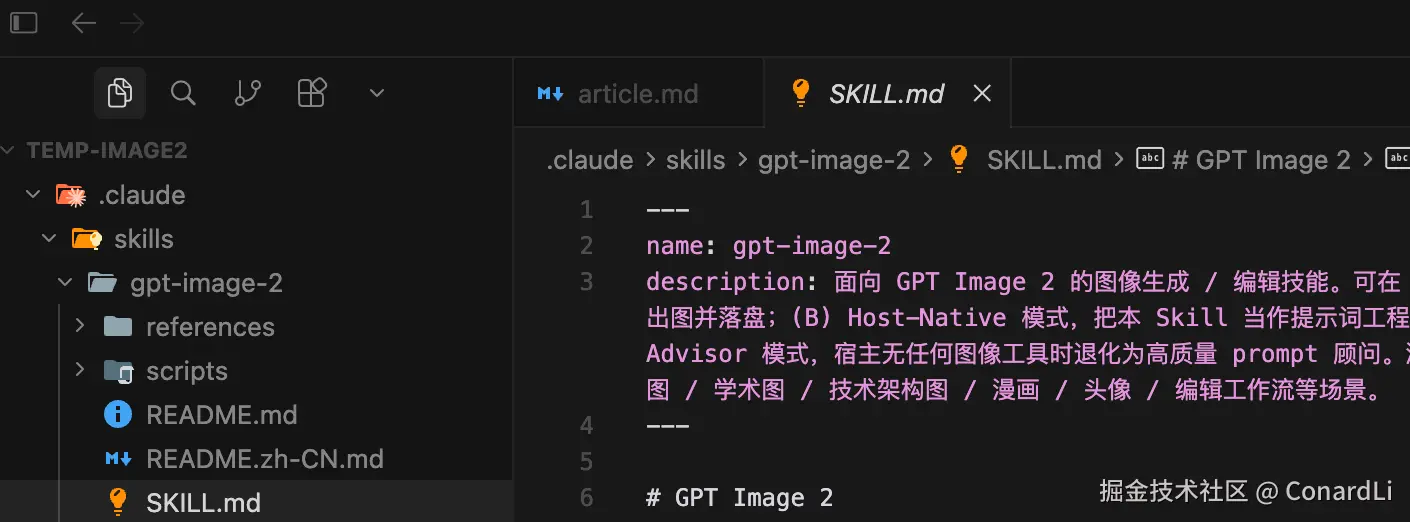Open the Extensions view
Viewport: 1410px width, 522px height.
pos(312,93)
